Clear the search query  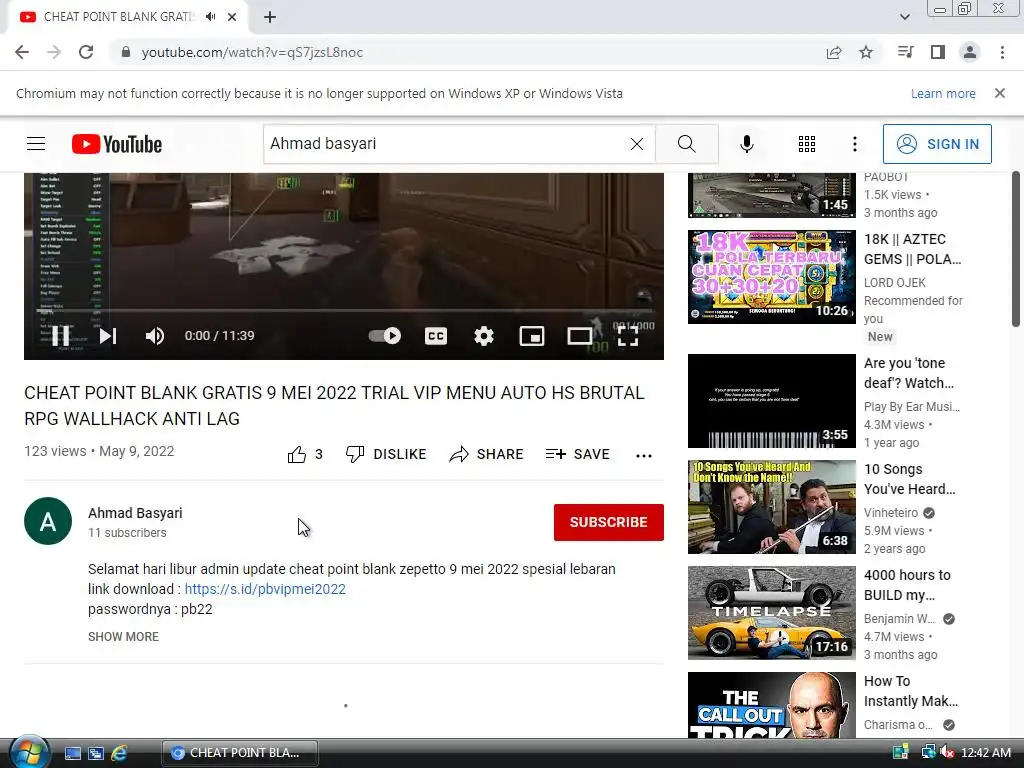pyautogui.click(x=637, y=144)
